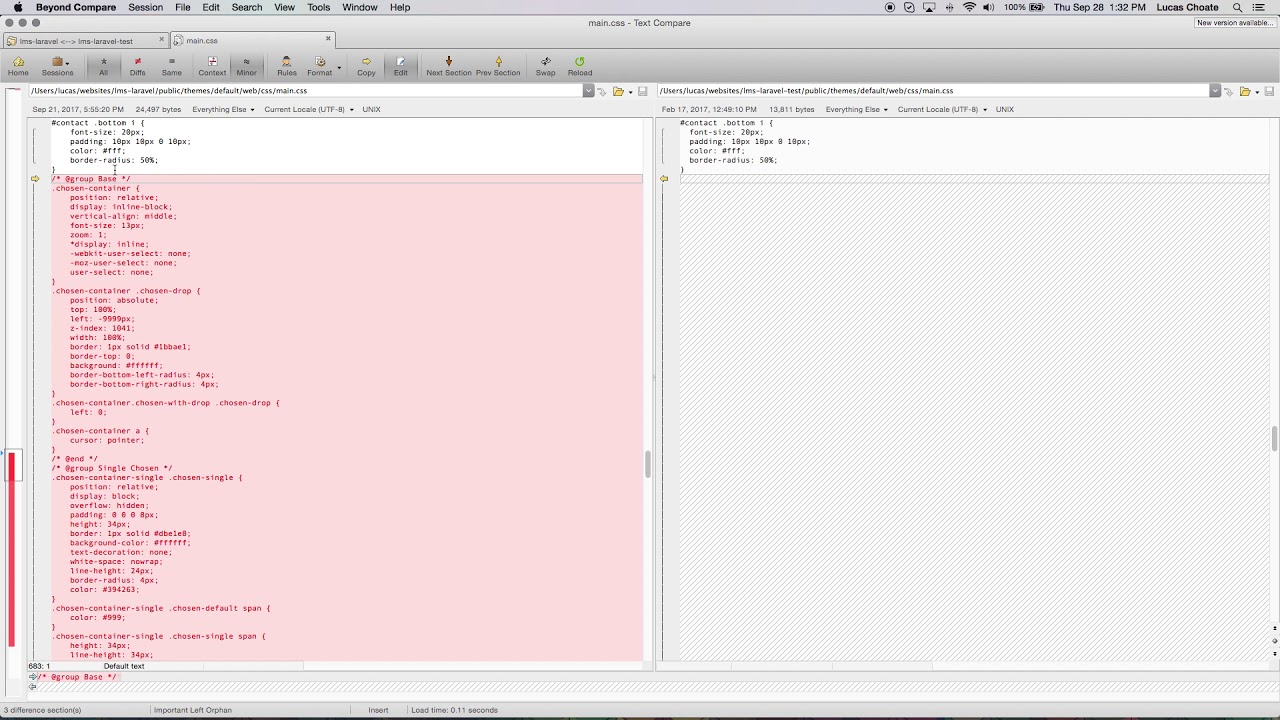
Task: Click the left file path field
Action: 305,90
